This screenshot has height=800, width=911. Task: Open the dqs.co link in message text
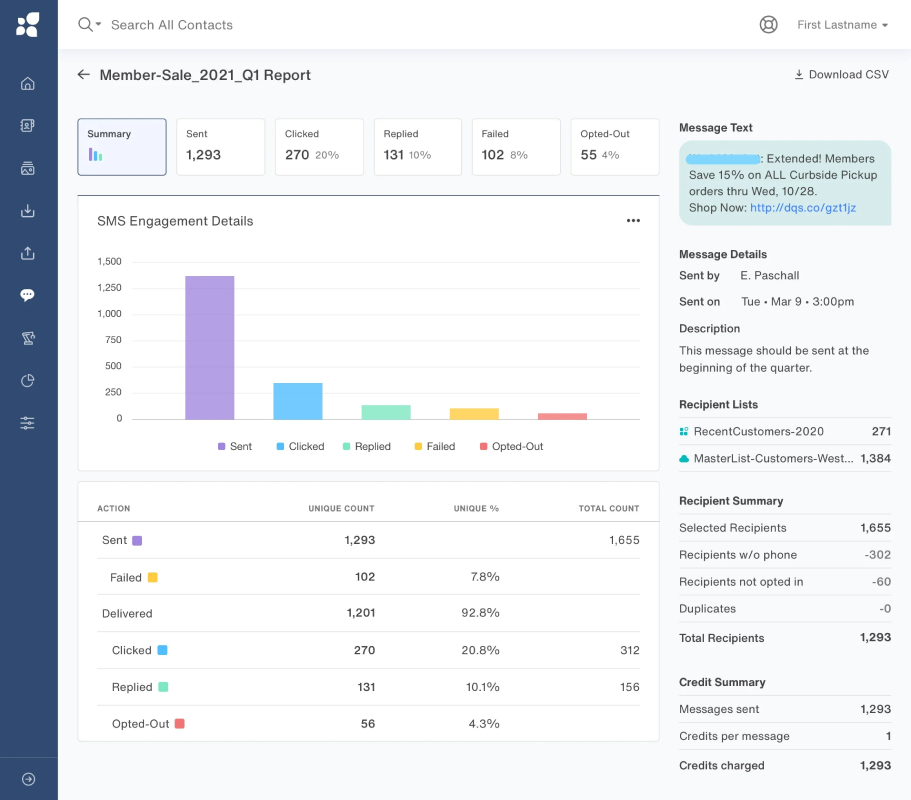coord(802,207)
